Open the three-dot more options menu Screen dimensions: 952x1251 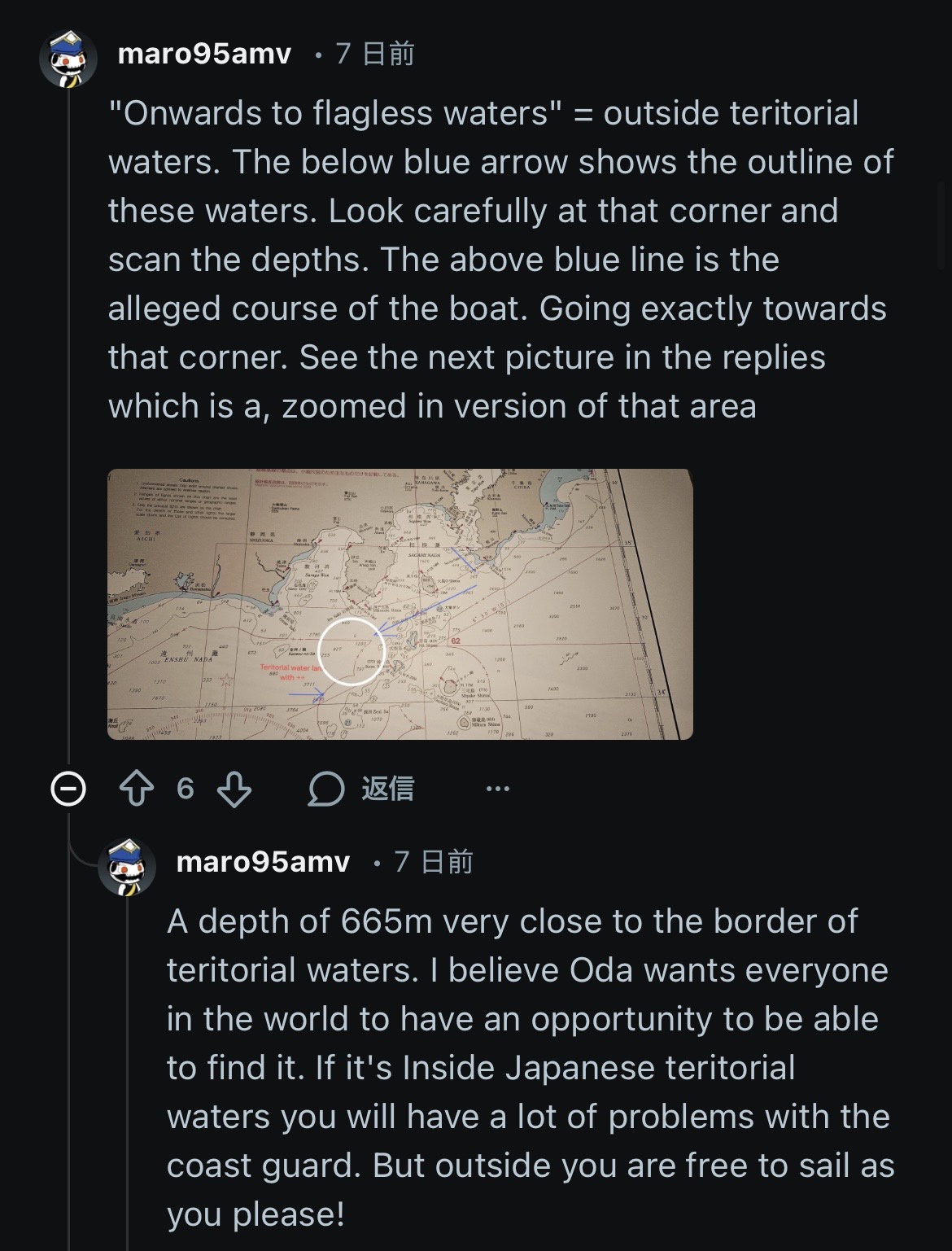pos(497,789)
